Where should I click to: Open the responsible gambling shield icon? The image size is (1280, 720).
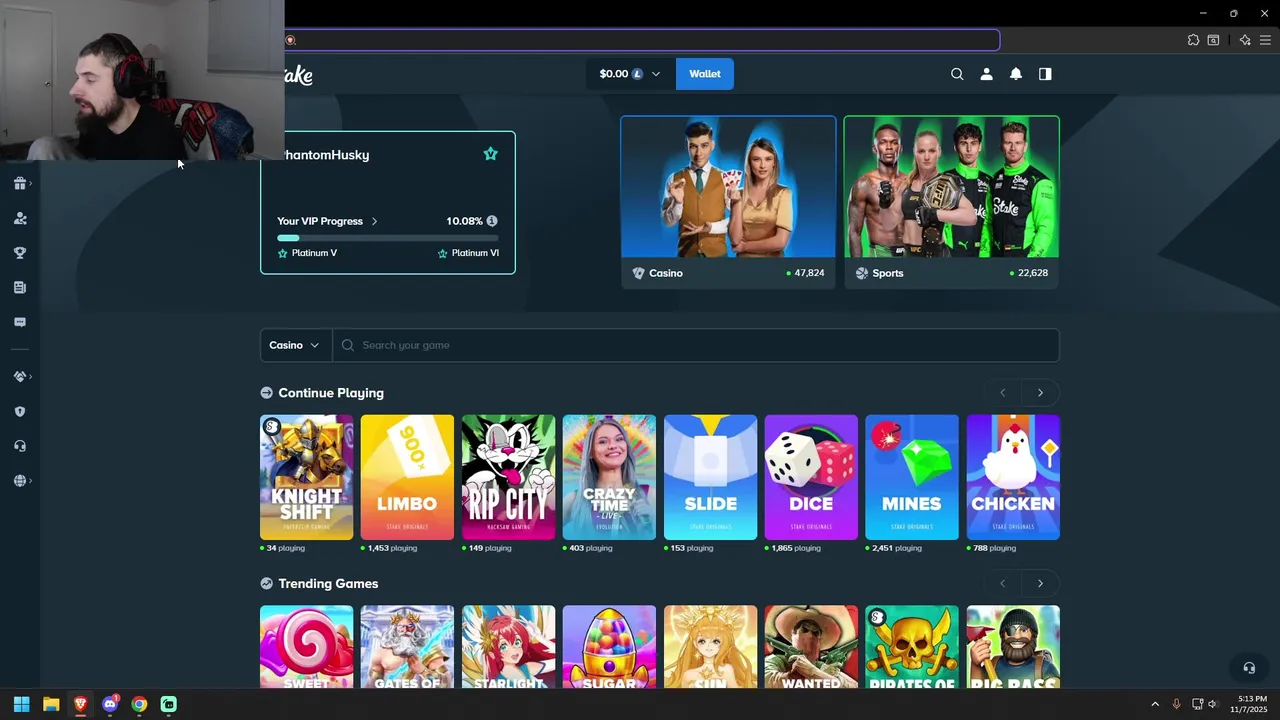[x=19, y=411]
